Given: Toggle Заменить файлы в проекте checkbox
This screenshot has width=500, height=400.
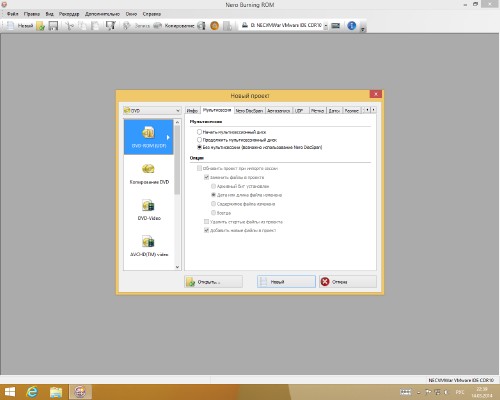Looking at the screenshot, I should tap(206, 177).
